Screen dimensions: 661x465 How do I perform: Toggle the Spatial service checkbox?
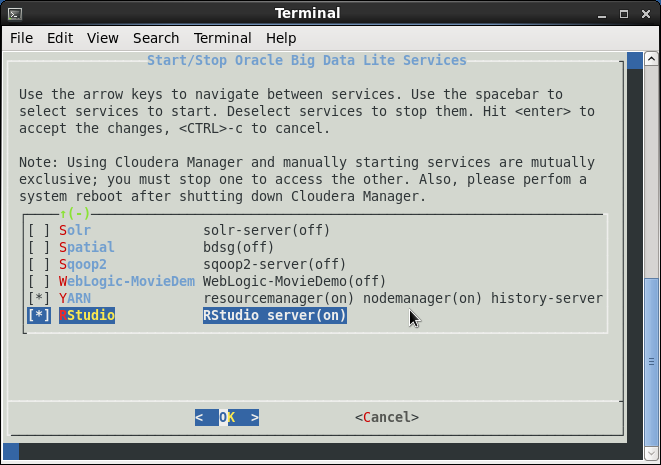point(39,247)
